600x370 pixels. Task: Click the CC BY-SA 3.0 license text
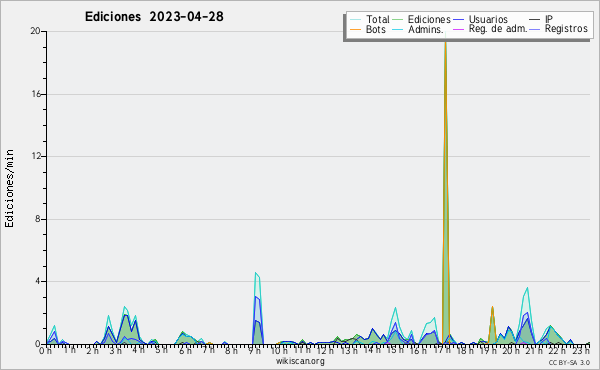pos(569,362)
